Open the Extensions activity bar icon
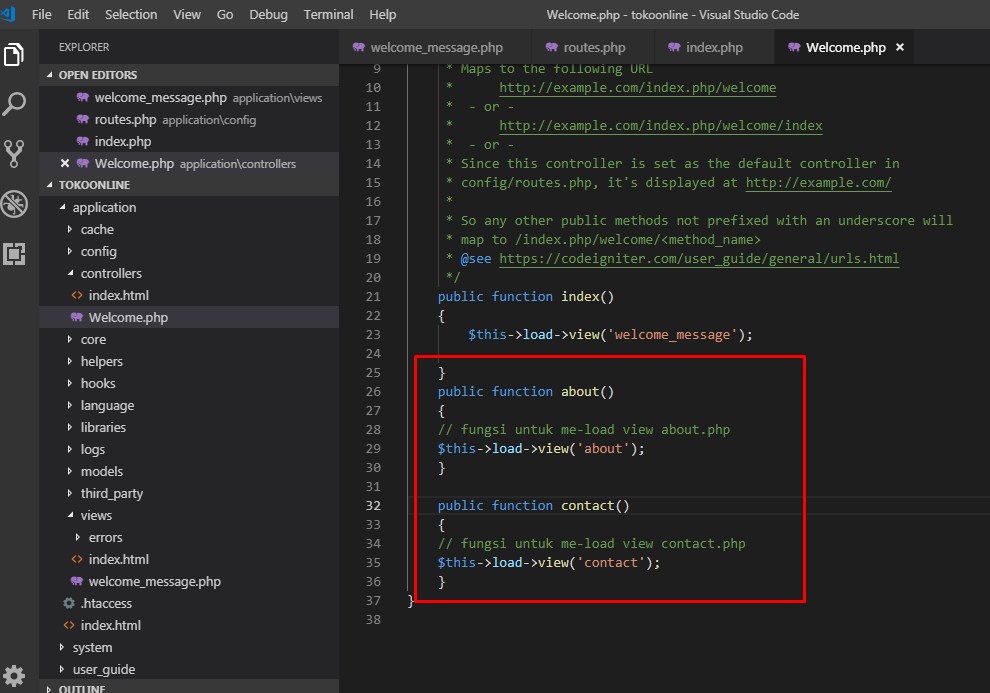This screenshot has height=693, width=990. point(14,254)
